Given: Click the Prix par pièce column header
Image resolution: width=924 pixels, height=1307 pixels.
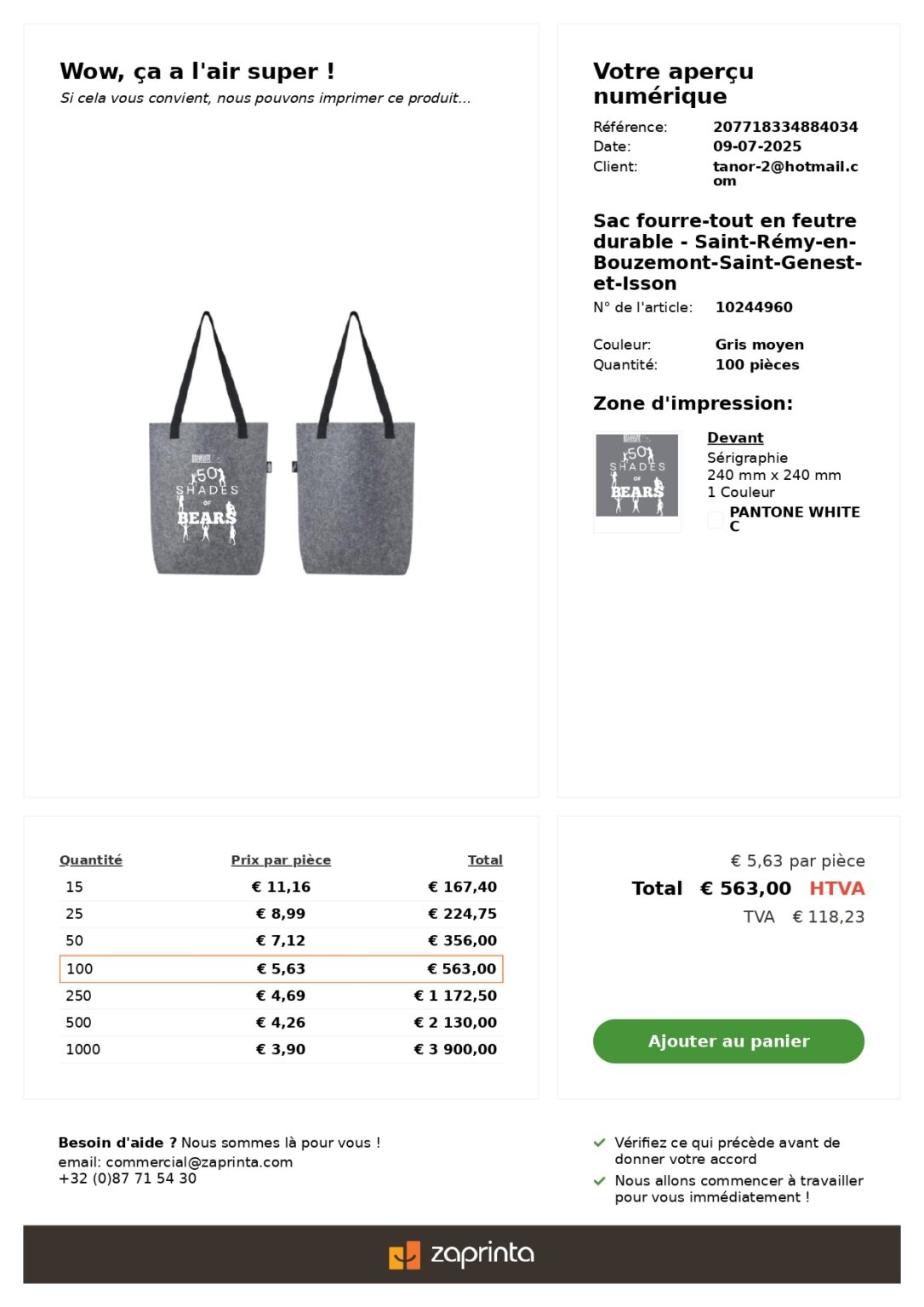Looking at the screenshot, I should (x=281, y=860).
